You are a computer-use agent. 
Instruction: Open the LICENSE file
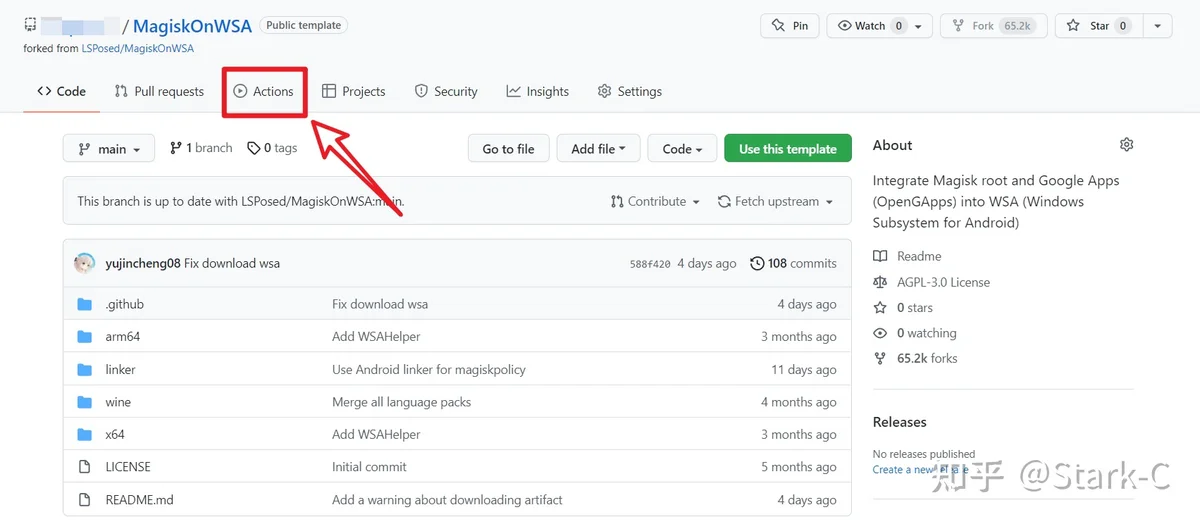coord(128,467)
